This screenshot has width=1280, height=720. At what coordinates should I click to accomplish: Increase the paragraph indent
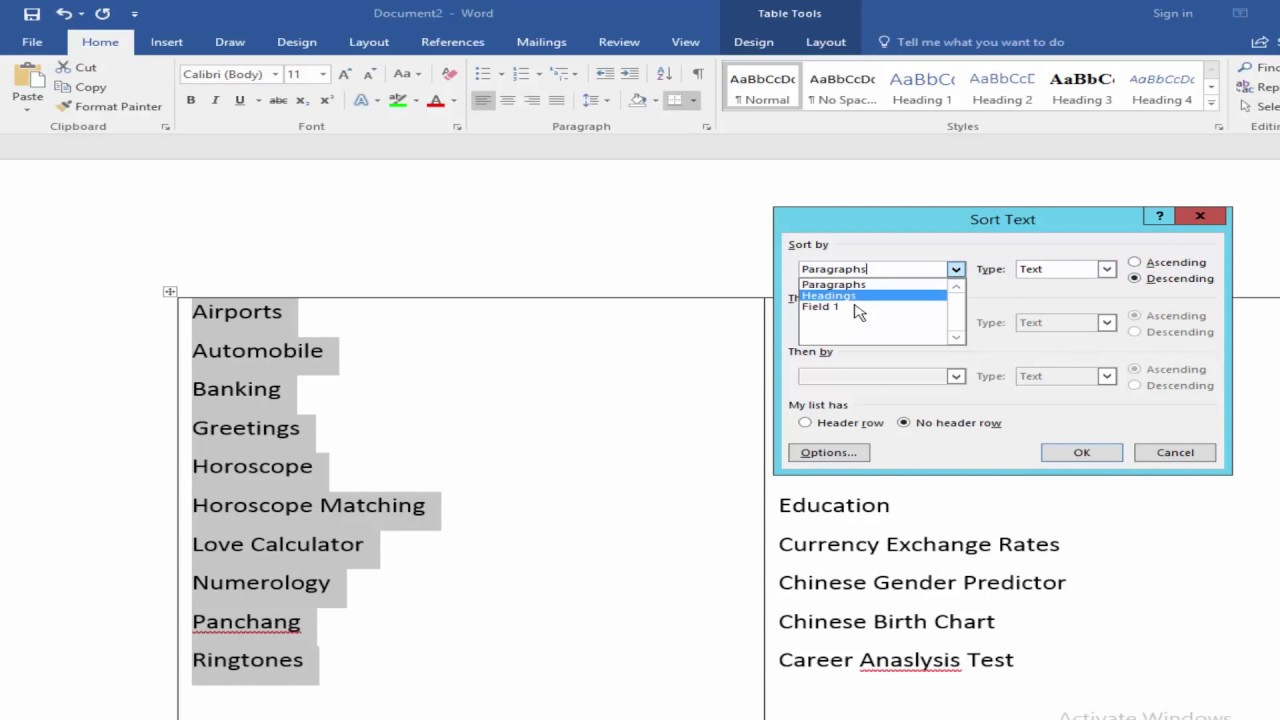tap(629, 74)
